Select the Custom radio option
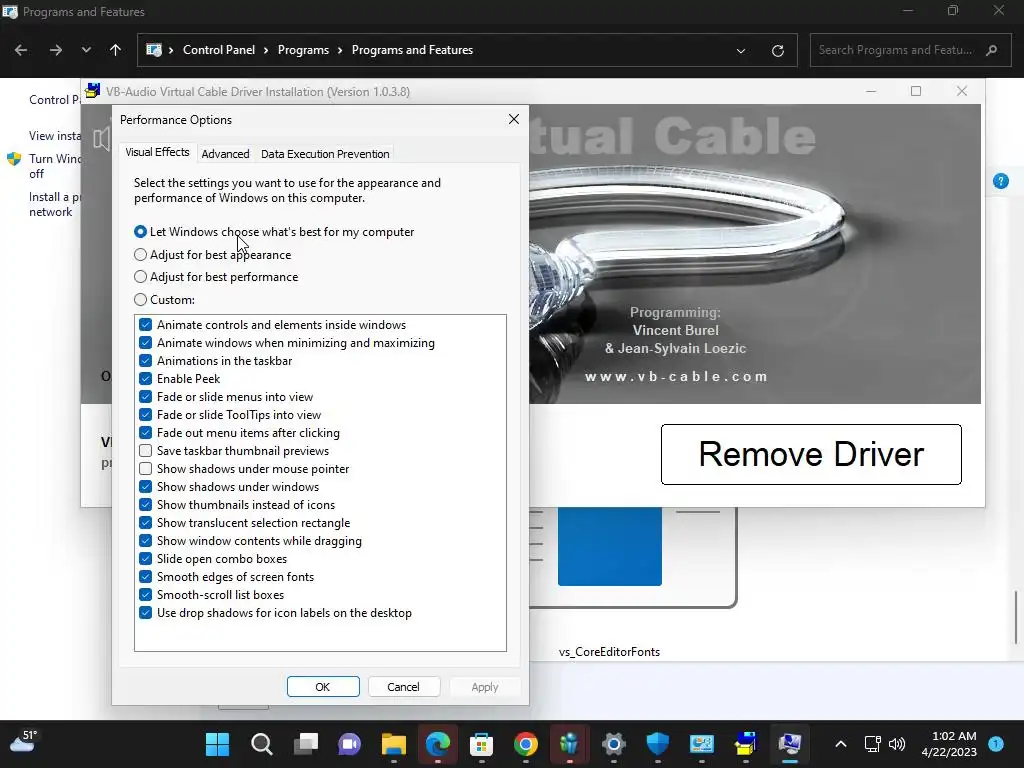The width and height of the screenshot is (1024, 768). (x=140, y=300)
